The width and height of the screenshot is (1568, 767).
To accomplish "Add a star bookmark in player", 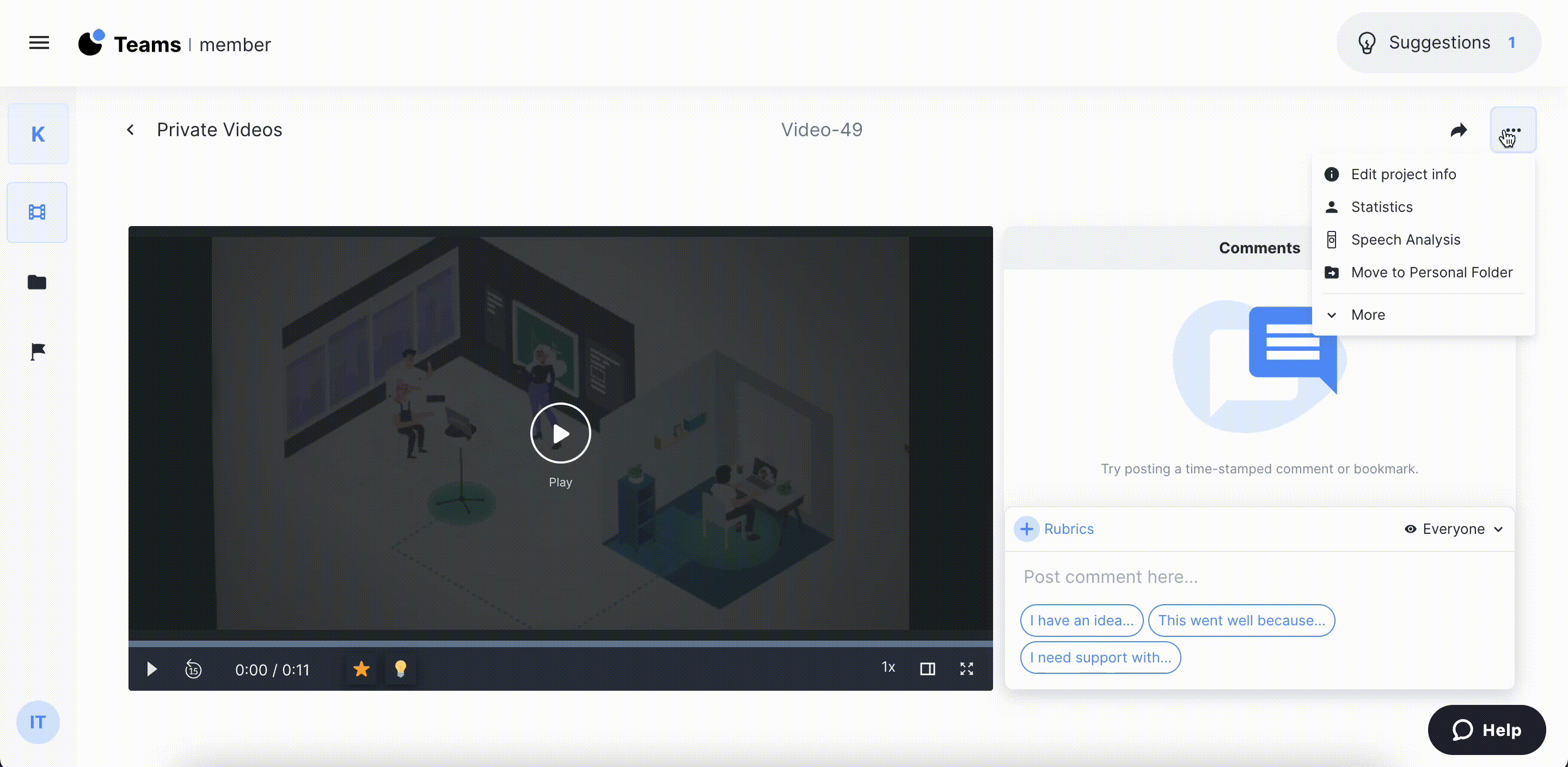I will pos(362,669).
